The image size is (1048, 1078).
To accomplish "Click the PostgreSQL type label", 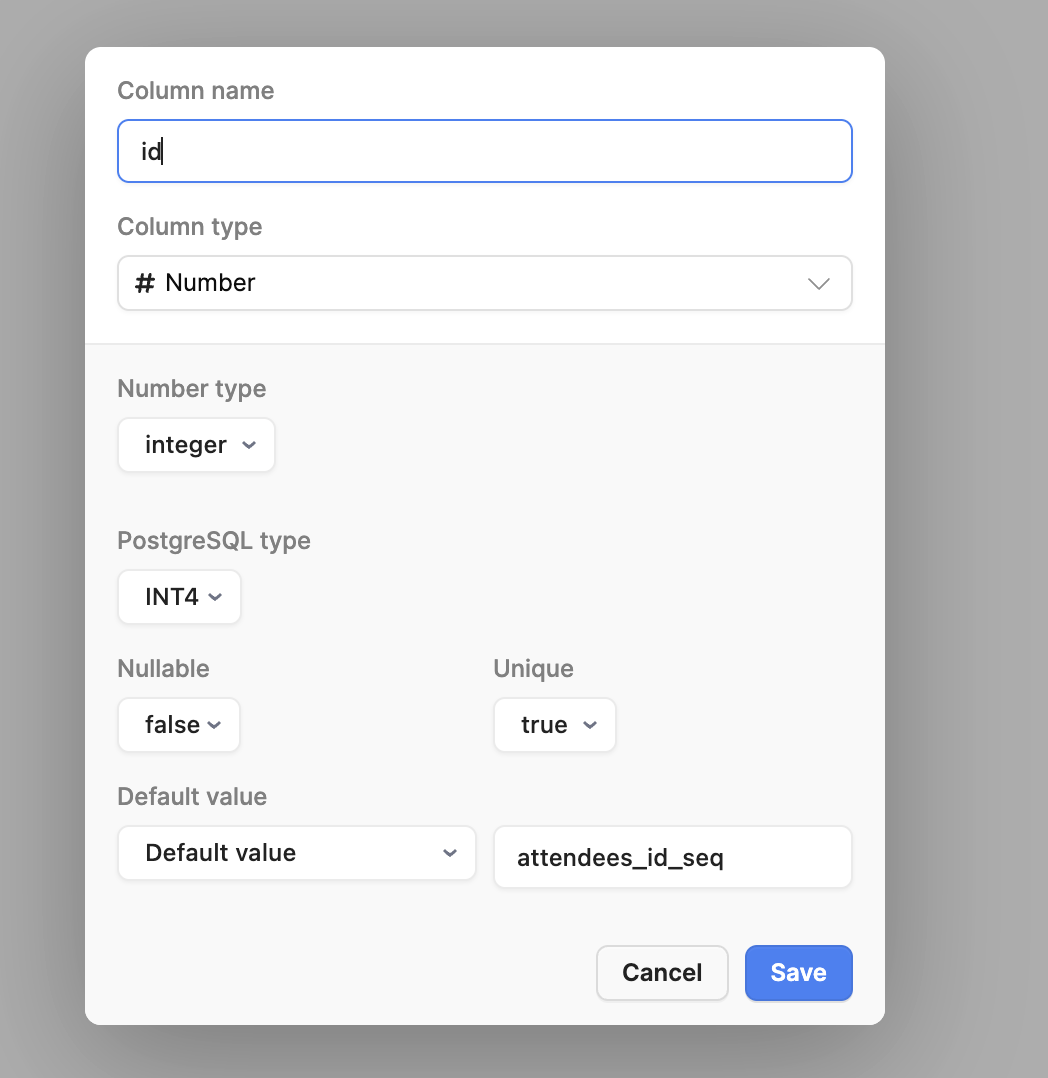I will coord(214,541).
